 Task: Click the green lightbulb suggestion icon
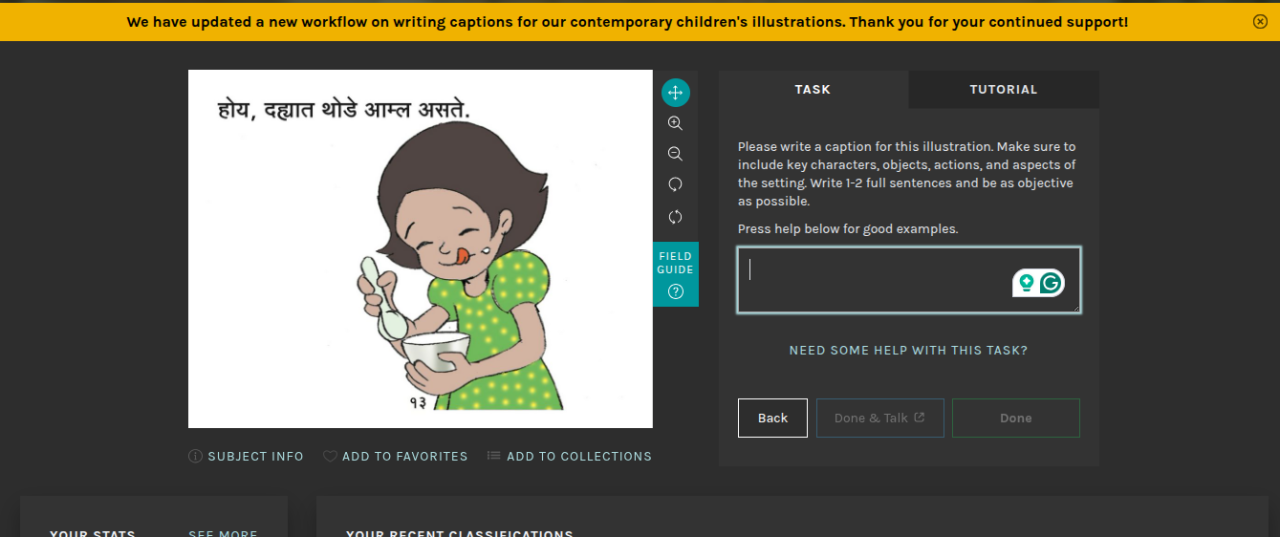pyautogui.click(x=1025, y=283)
